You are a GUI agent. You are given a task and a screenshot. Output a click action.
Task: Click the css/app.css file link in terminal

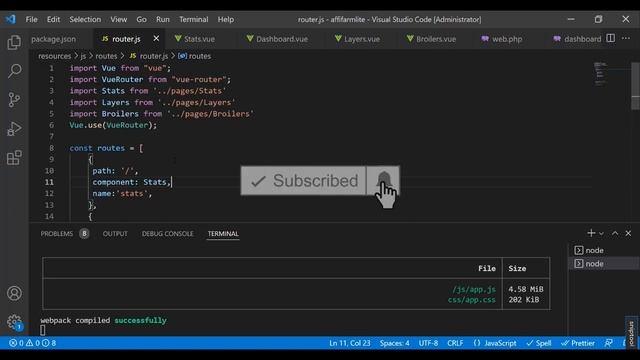[x=472, y=300]
